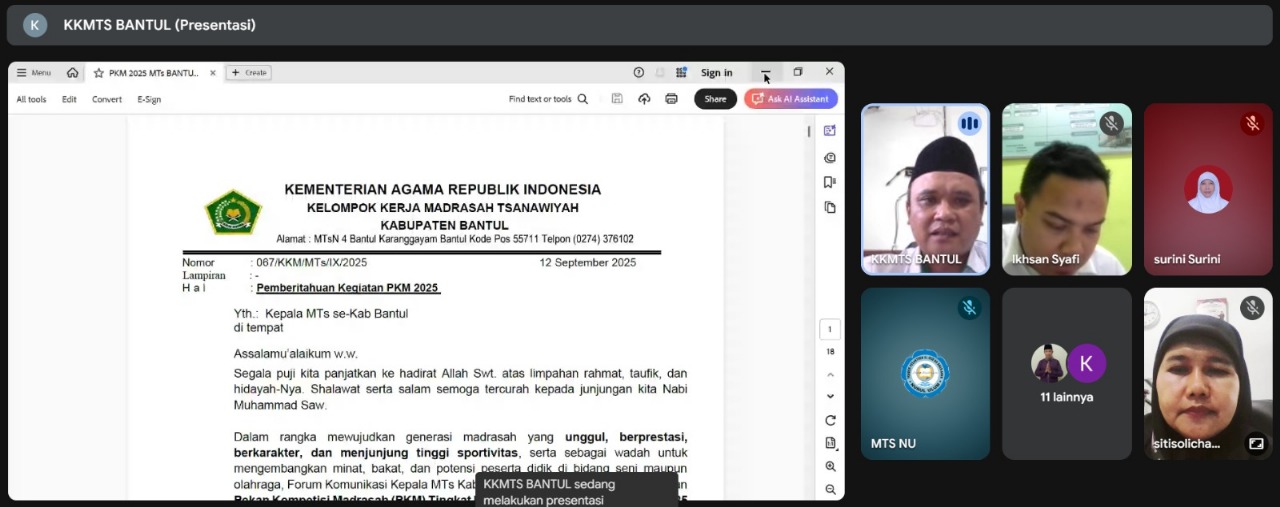Click the current page number box

pos(830,330)
